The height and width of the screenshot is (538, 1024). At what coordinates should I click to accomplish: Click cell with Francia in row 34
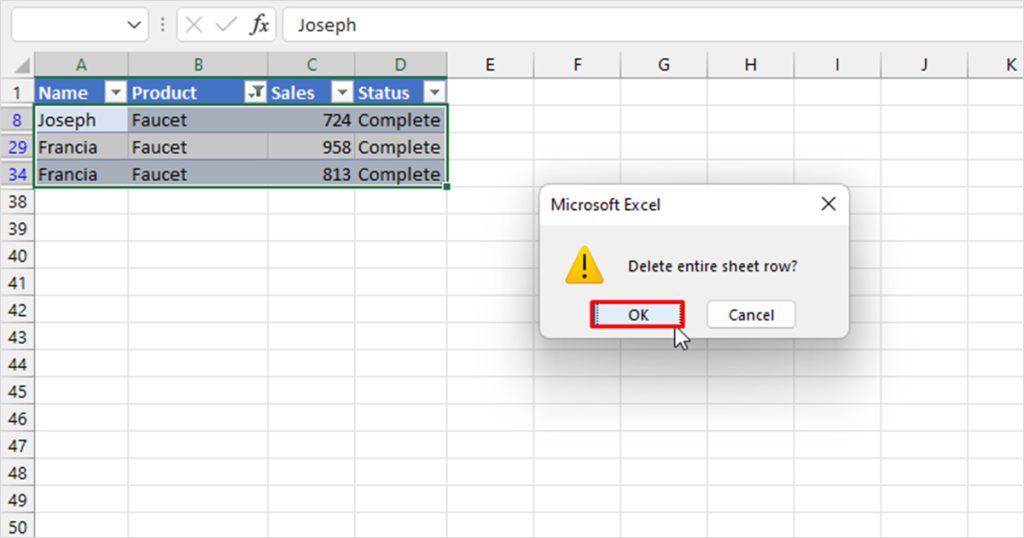point(81,174)
